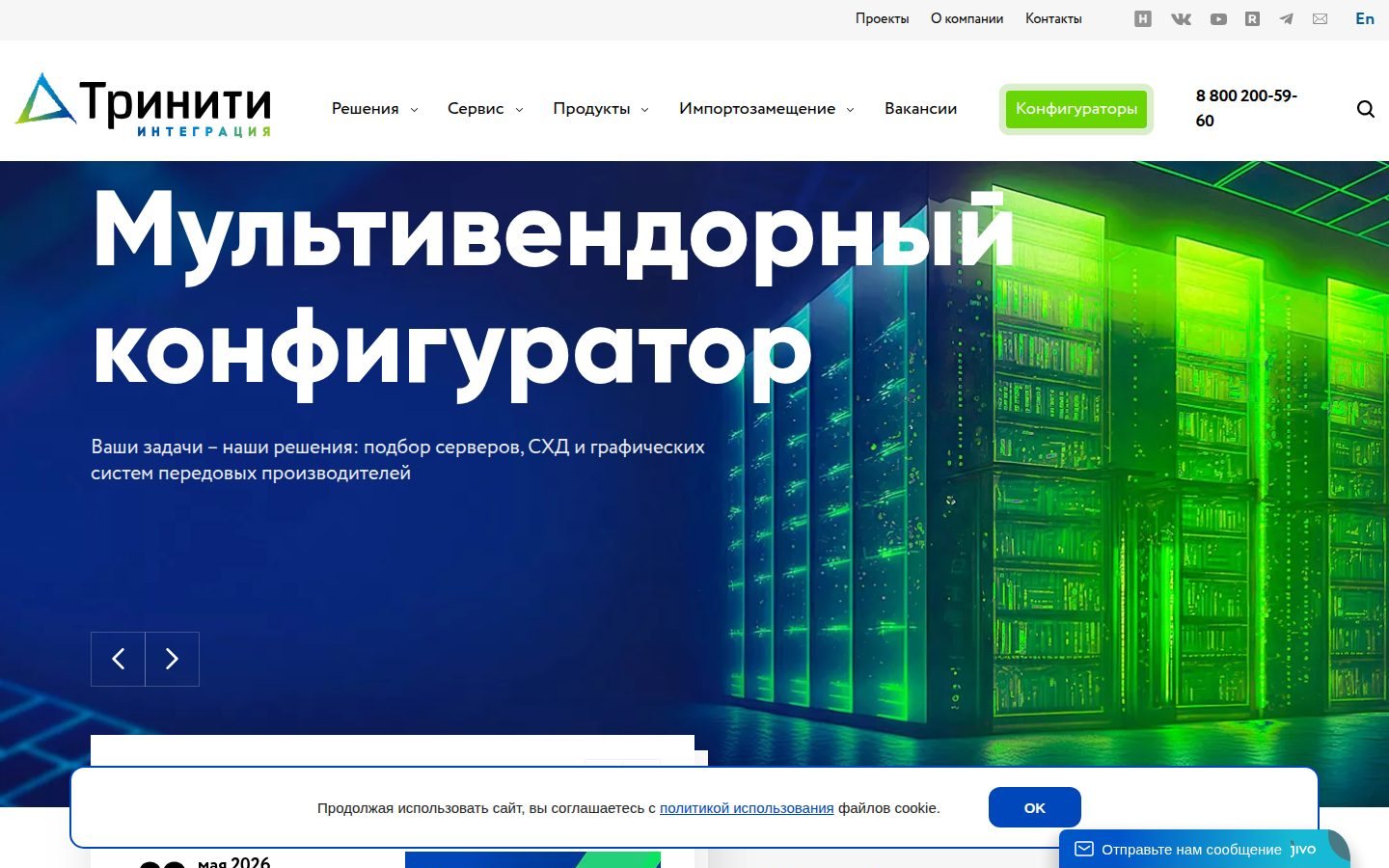Open Отправьте нам сообщение chat widget
Screen dimensions: 1389x868
click(1205, 849)
